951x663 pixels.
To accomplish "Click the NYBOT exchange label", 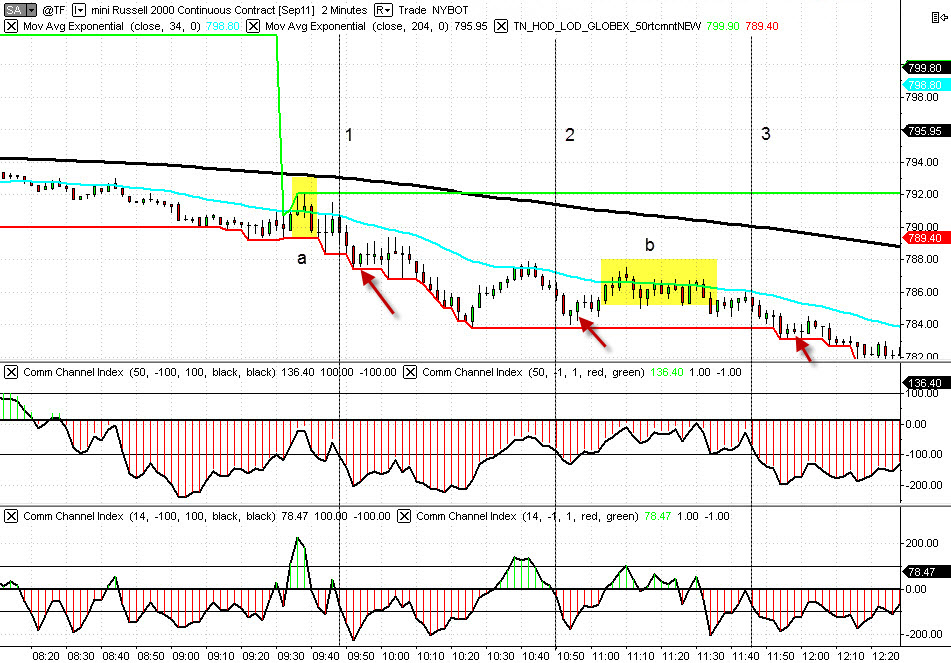I will click(450, 10).
